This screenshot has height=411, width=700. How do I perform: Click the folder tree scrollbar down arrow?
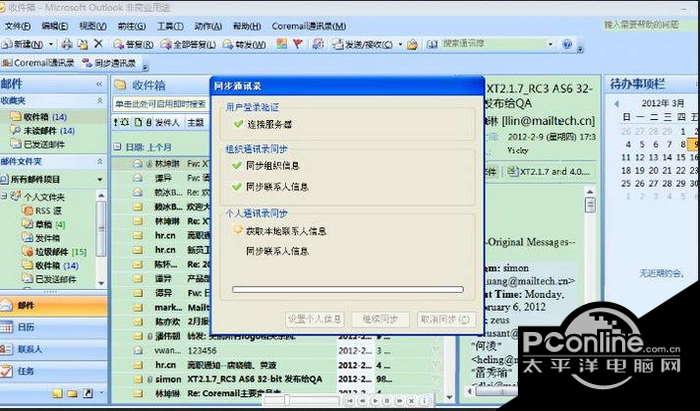click(101, 283)
